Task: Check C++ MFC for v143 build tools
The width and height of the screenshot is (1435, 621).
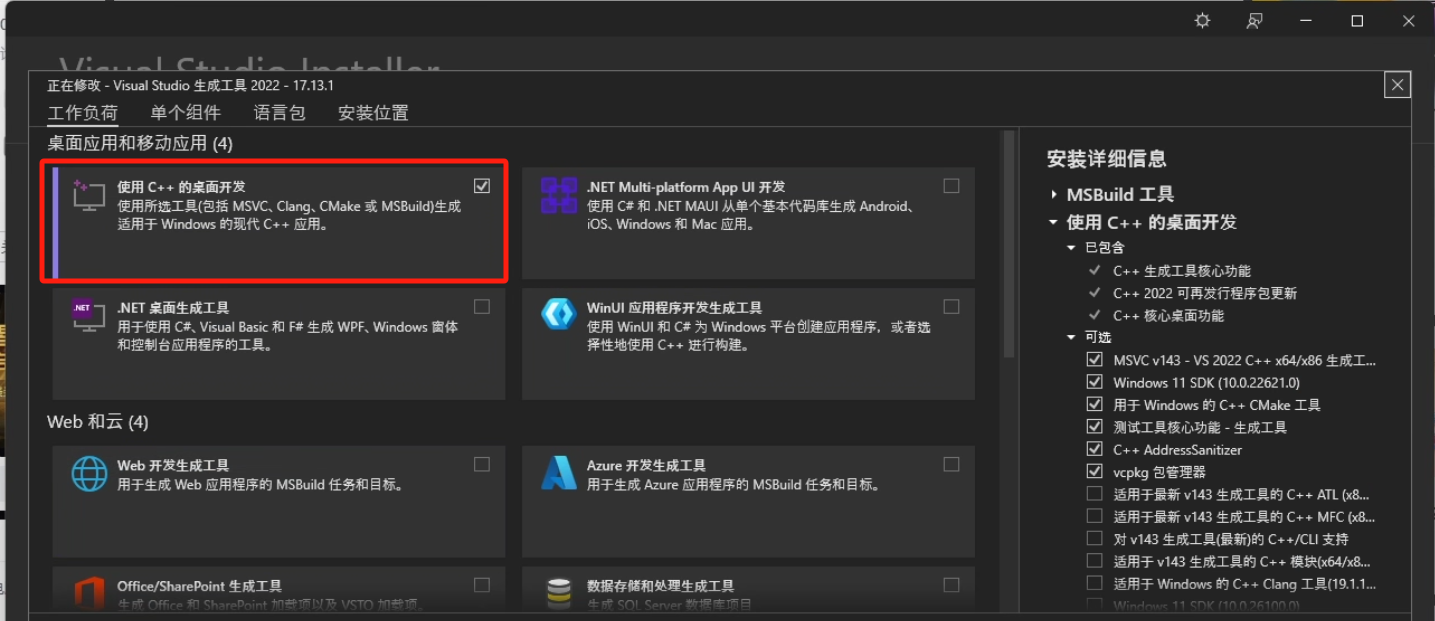Action: [x=1094, y=516]
